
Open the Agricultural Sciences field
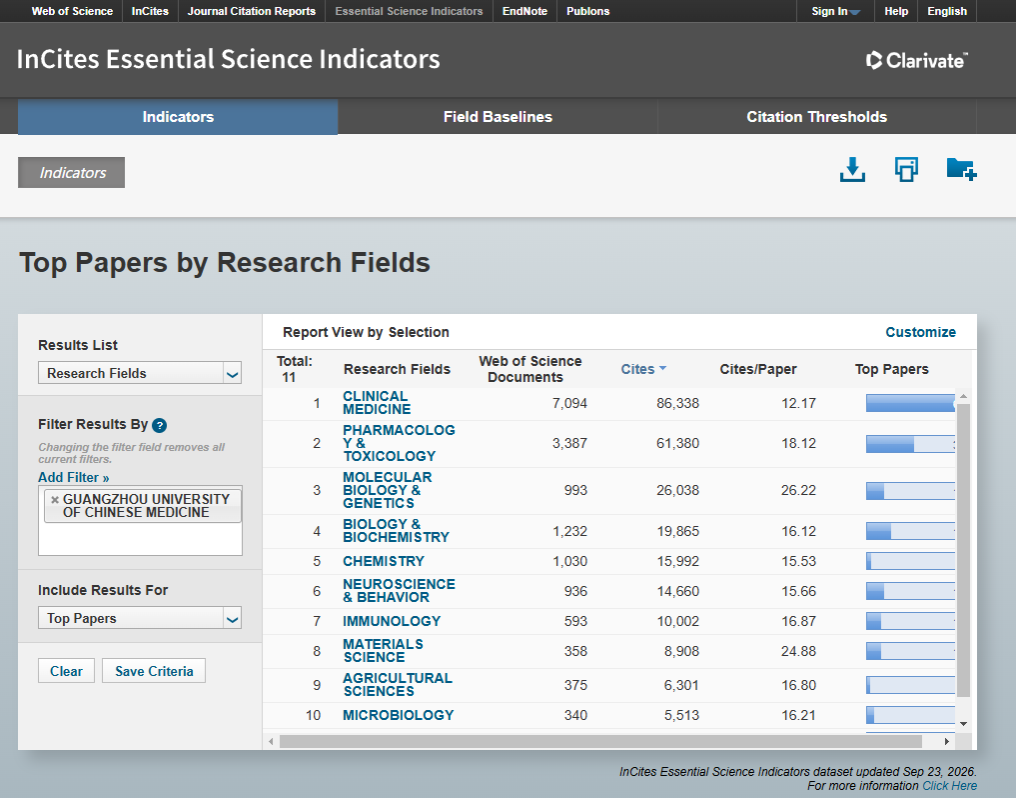pyautogui.click(x=397, y=685)
